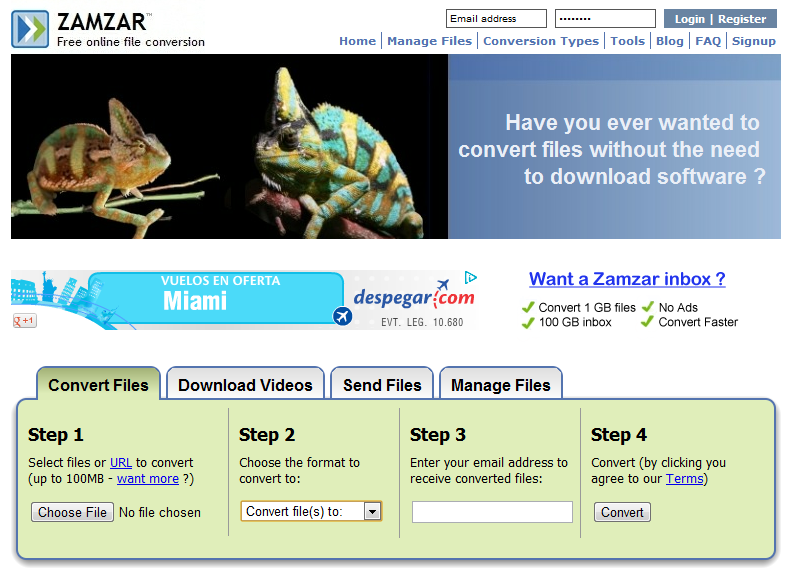Click the 'Convert 1 GB files' feature text
The height and width of the screenshot is (568, 790).
(587, 307)
